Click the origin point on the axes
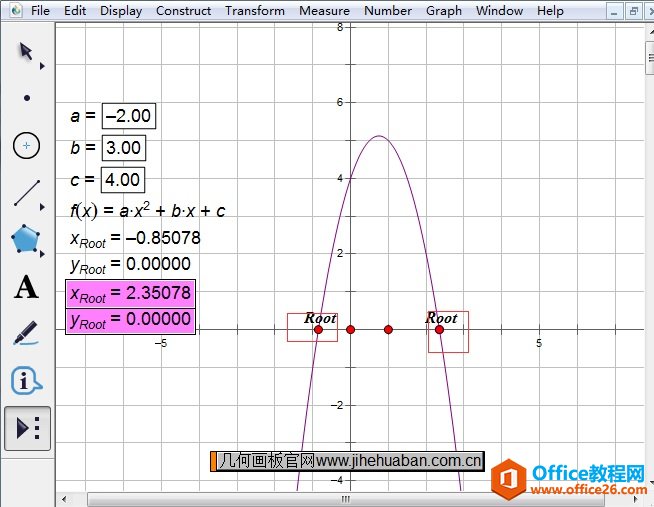This screenshot has width=654, height=507. point(350,330)
